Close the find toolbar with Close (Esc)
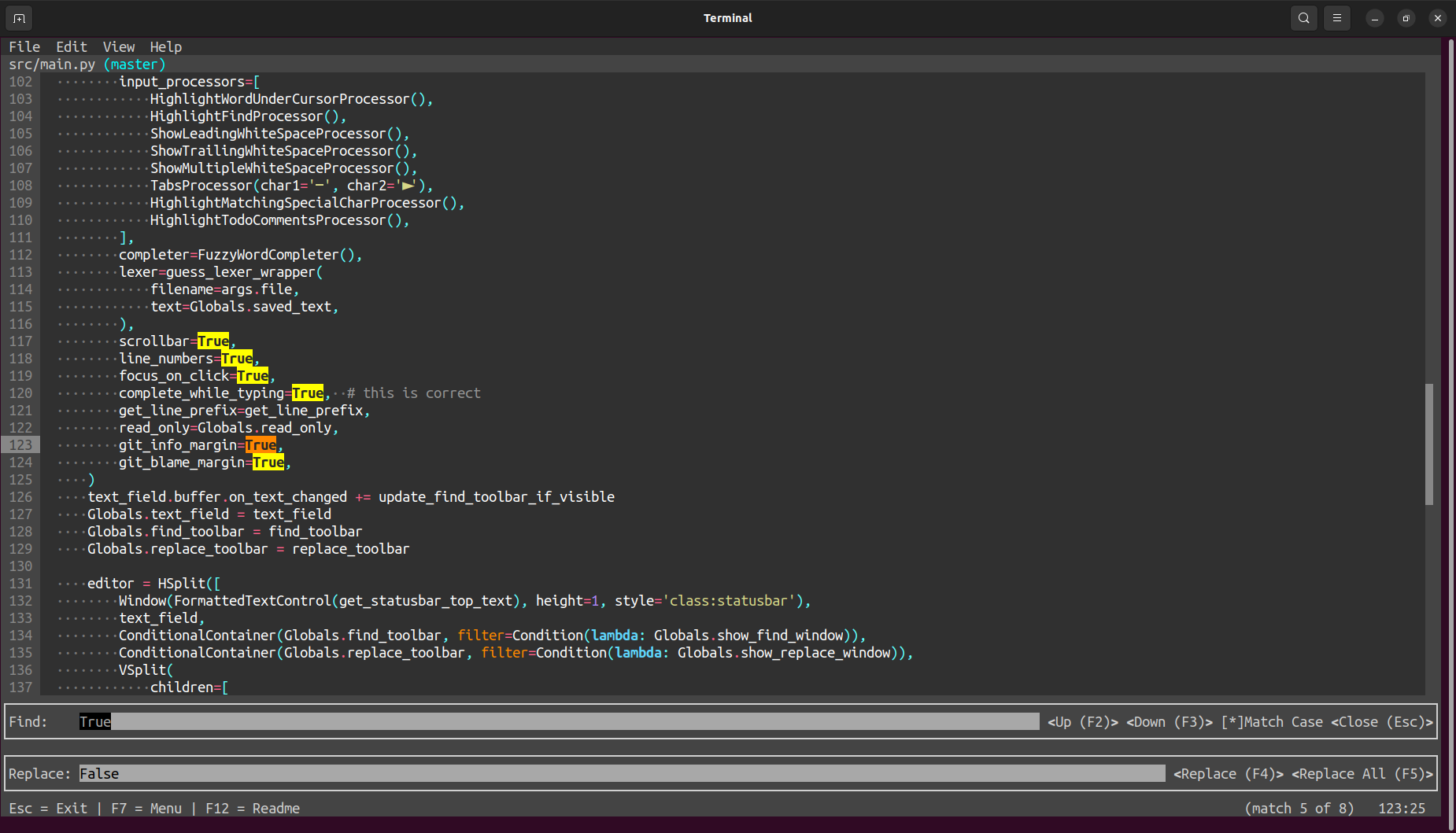 point(1381,722)
